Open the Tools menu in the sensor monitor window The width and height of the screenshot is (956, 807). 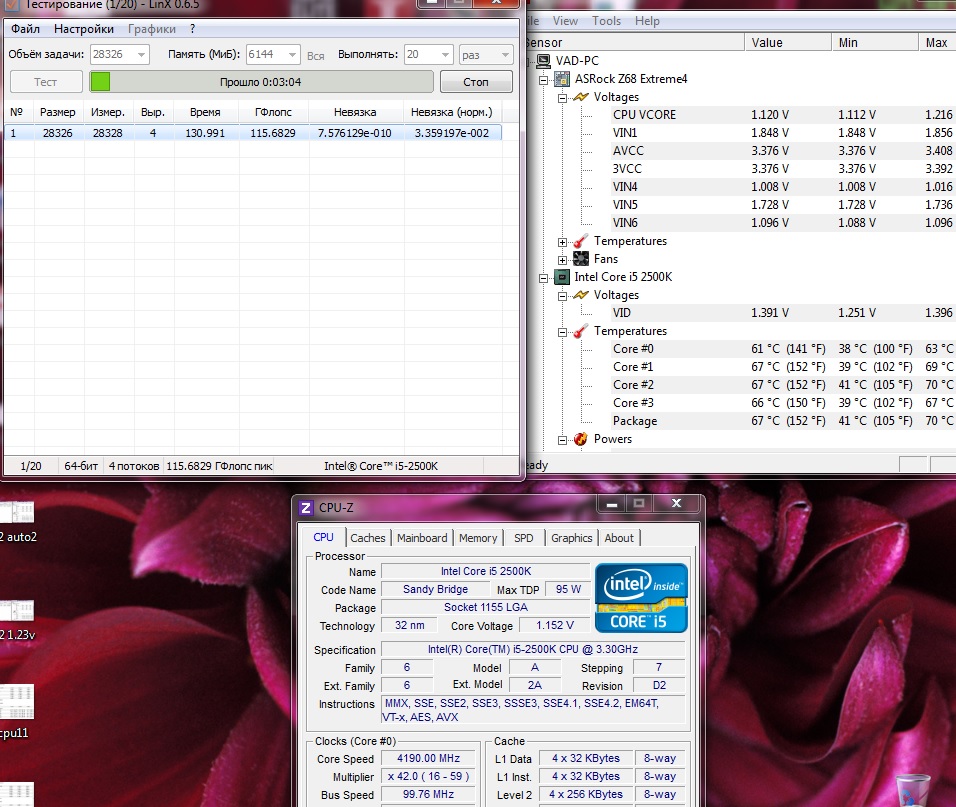(606, 21)
